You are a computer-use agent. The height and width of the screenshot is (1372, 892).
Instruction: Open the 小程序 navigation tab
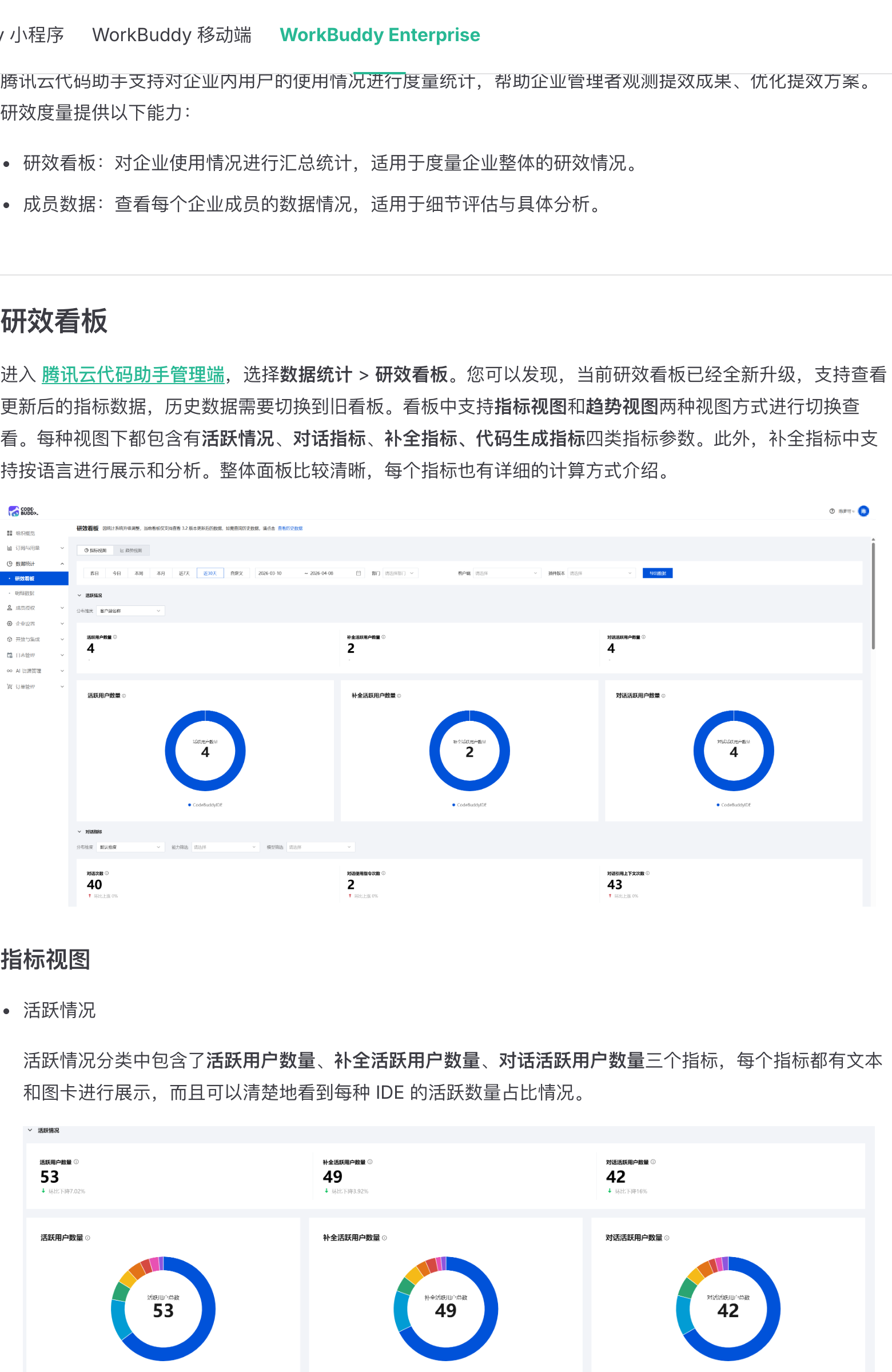[32, 35]
